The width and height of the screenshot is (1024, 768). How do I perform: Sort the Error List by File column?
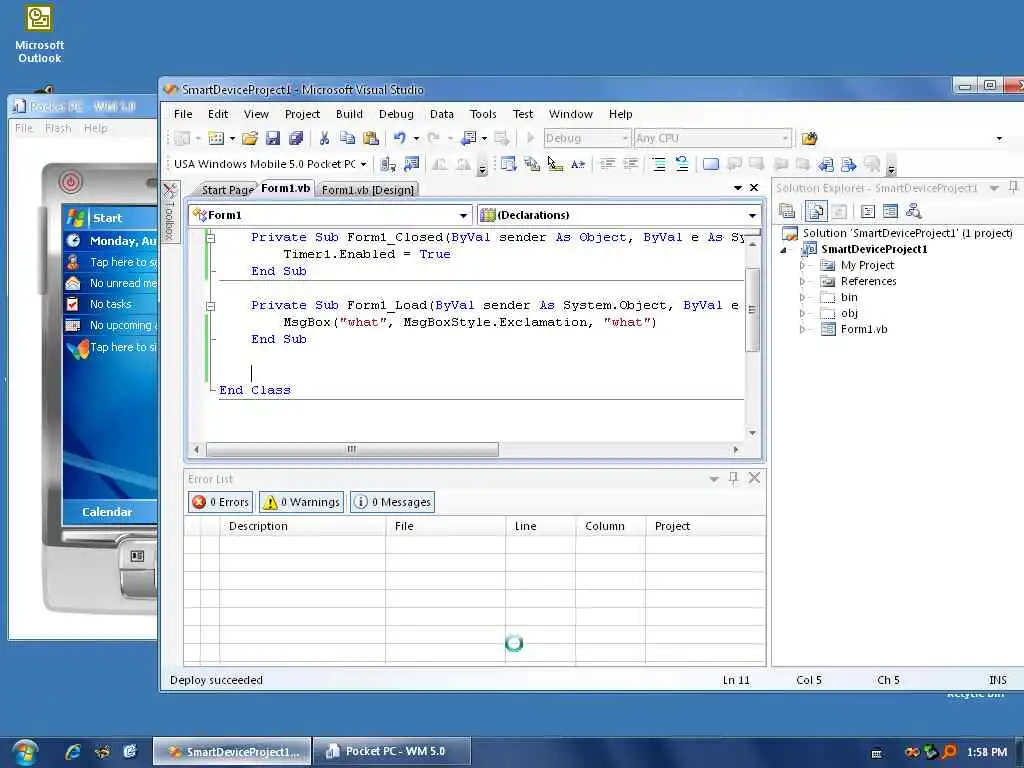point(445,526)
